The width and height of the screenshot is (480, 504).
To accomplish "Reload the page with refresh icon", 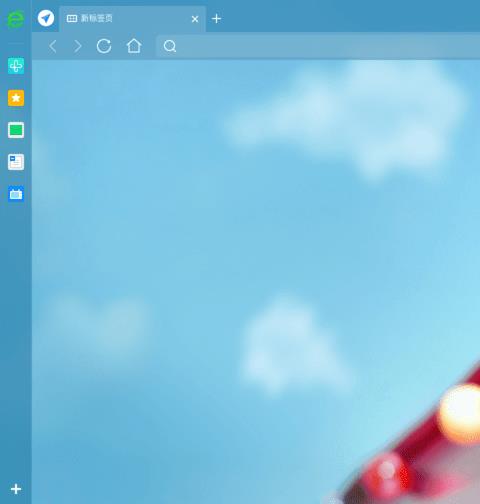I will (x=104, y=46).
